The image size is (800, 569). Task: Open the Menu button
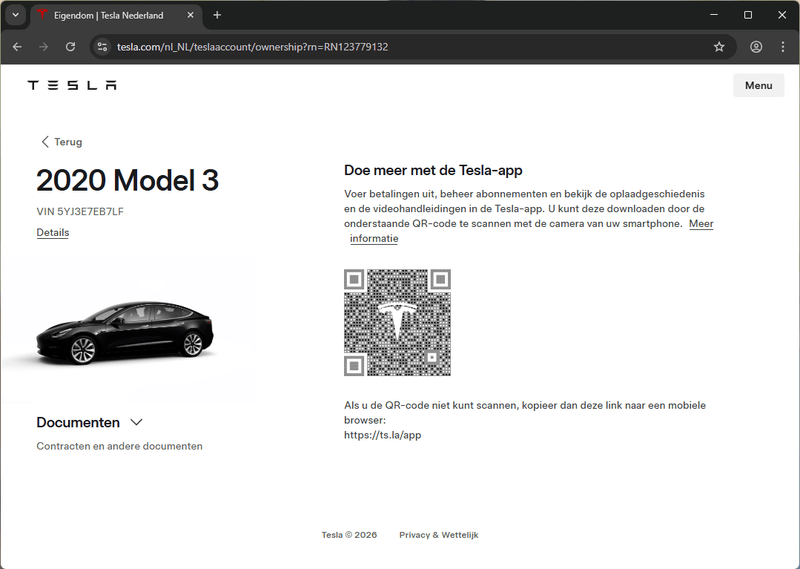click(x=758, y=85)
